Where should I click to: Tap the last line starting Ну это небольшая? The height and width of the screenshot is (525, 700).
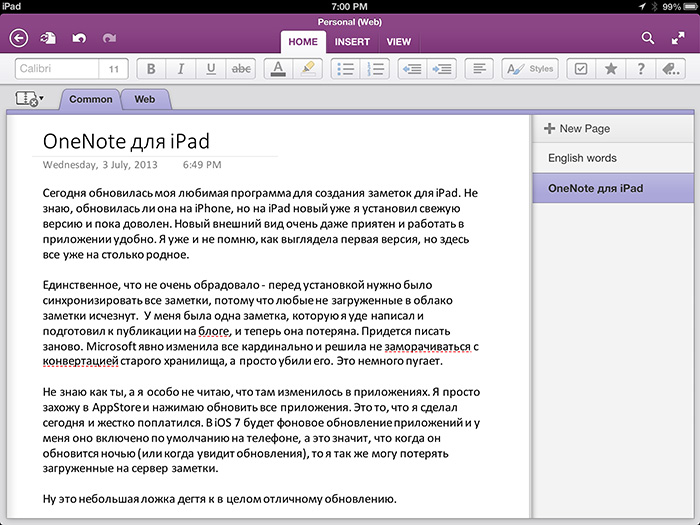coord(220,499)
